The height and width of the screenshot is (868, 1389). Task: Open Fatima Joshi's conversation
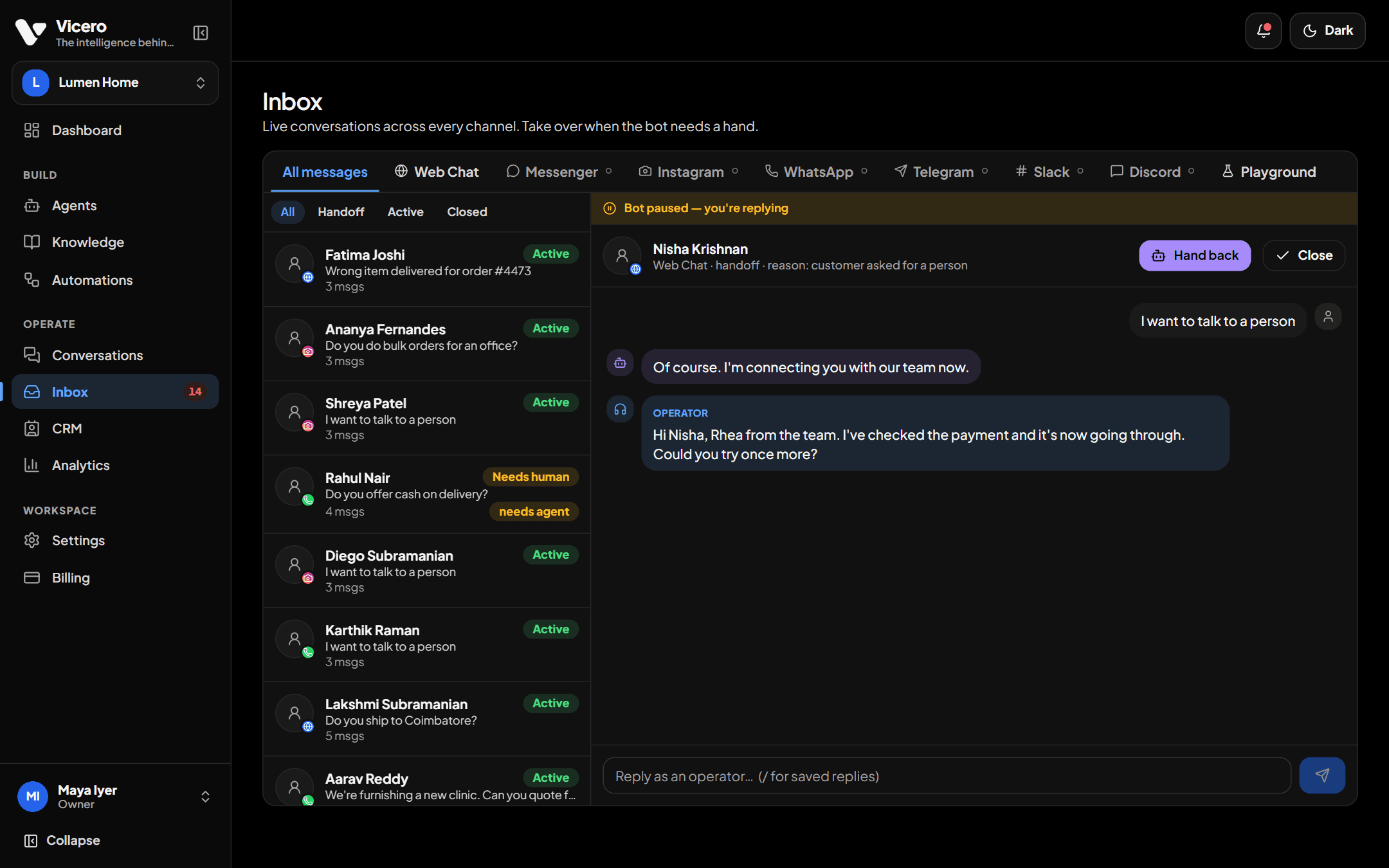click(427, 269)
